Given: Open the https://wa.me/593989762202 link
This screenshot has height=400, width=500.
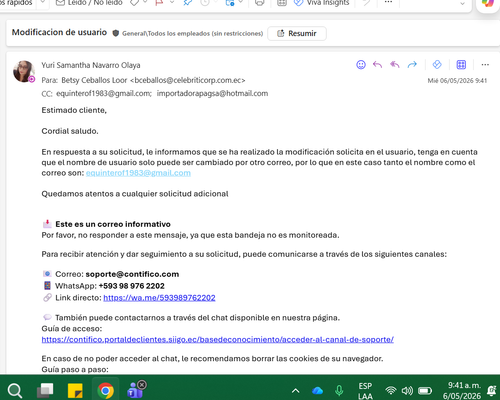Looking at the screenshot, I should 159,298.
